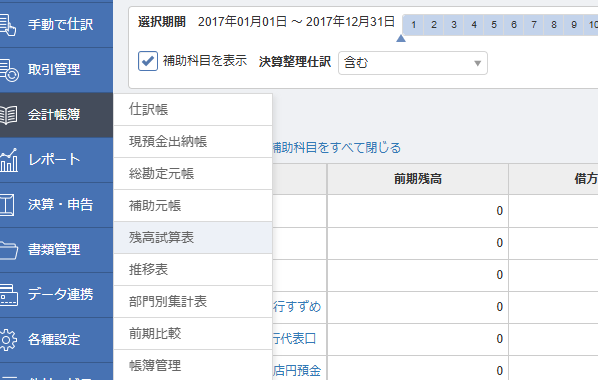
Task: Choose 残高試算表 from the submenu
Action: tap(193, 238)
